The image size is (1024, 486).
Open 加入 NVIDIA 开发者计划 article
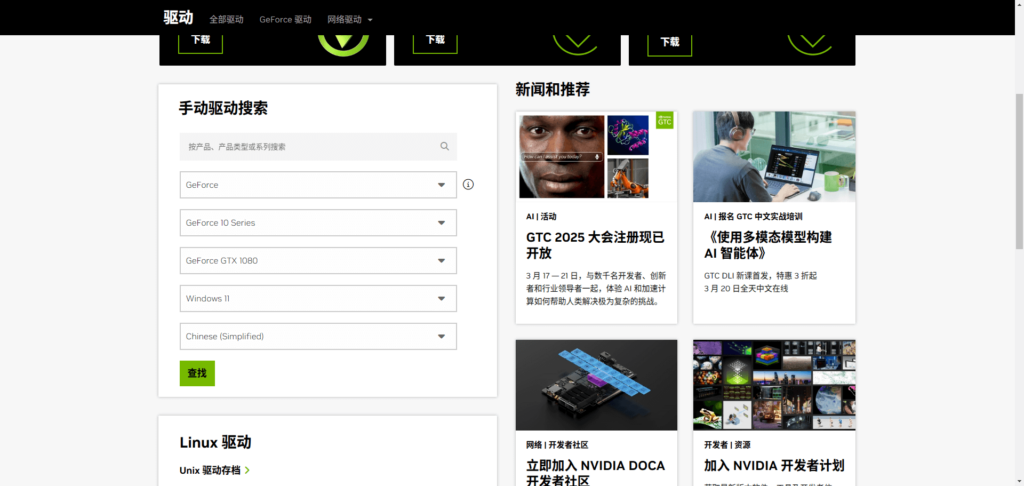[774, 466]
